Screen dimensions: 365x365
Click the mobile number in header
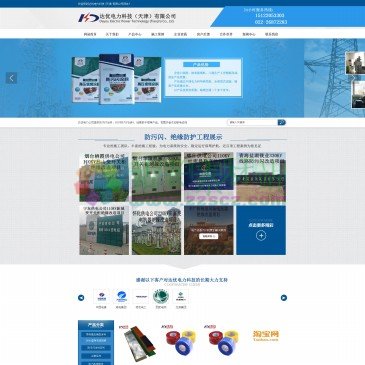(x=270, y=15)
